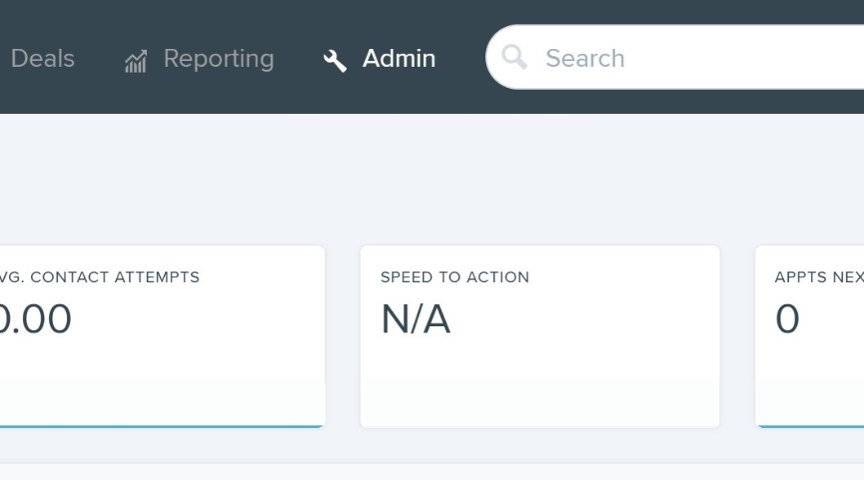Select the Avg. Contact Attempts card

162,336
